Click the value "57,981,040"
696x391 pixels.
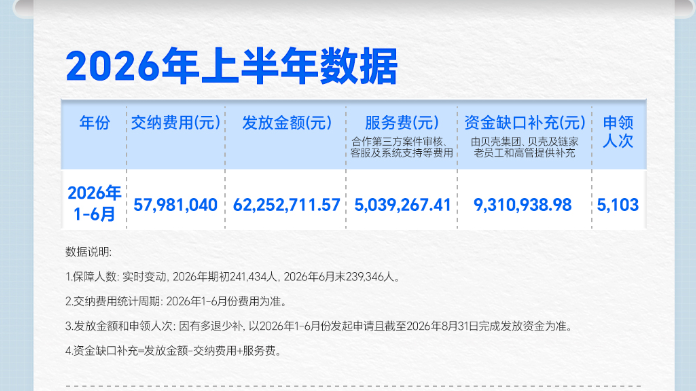(176, 205)
